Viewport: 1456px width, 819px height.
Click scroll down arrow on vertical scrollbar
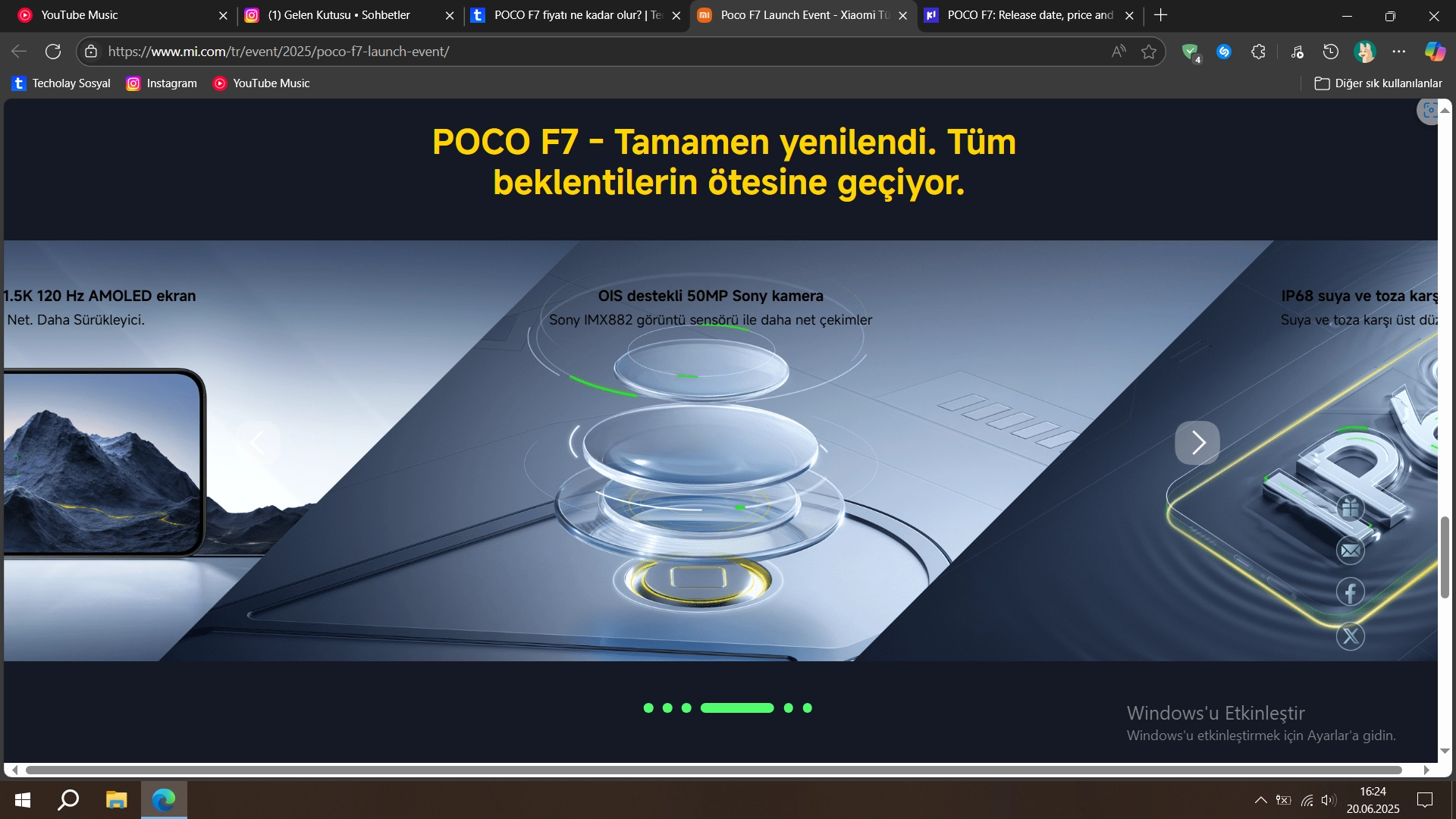1445,751
